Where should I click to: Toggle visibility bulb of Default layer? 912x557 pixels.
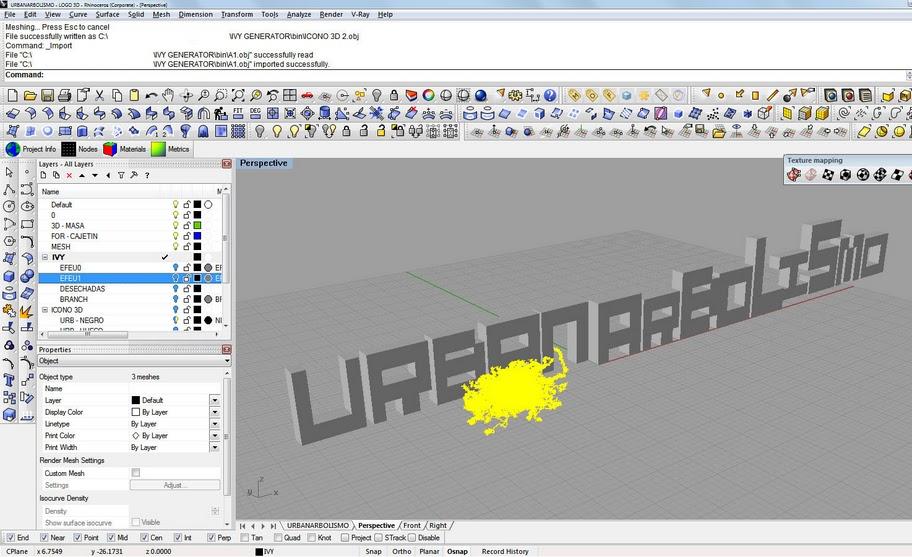point(175,205)
